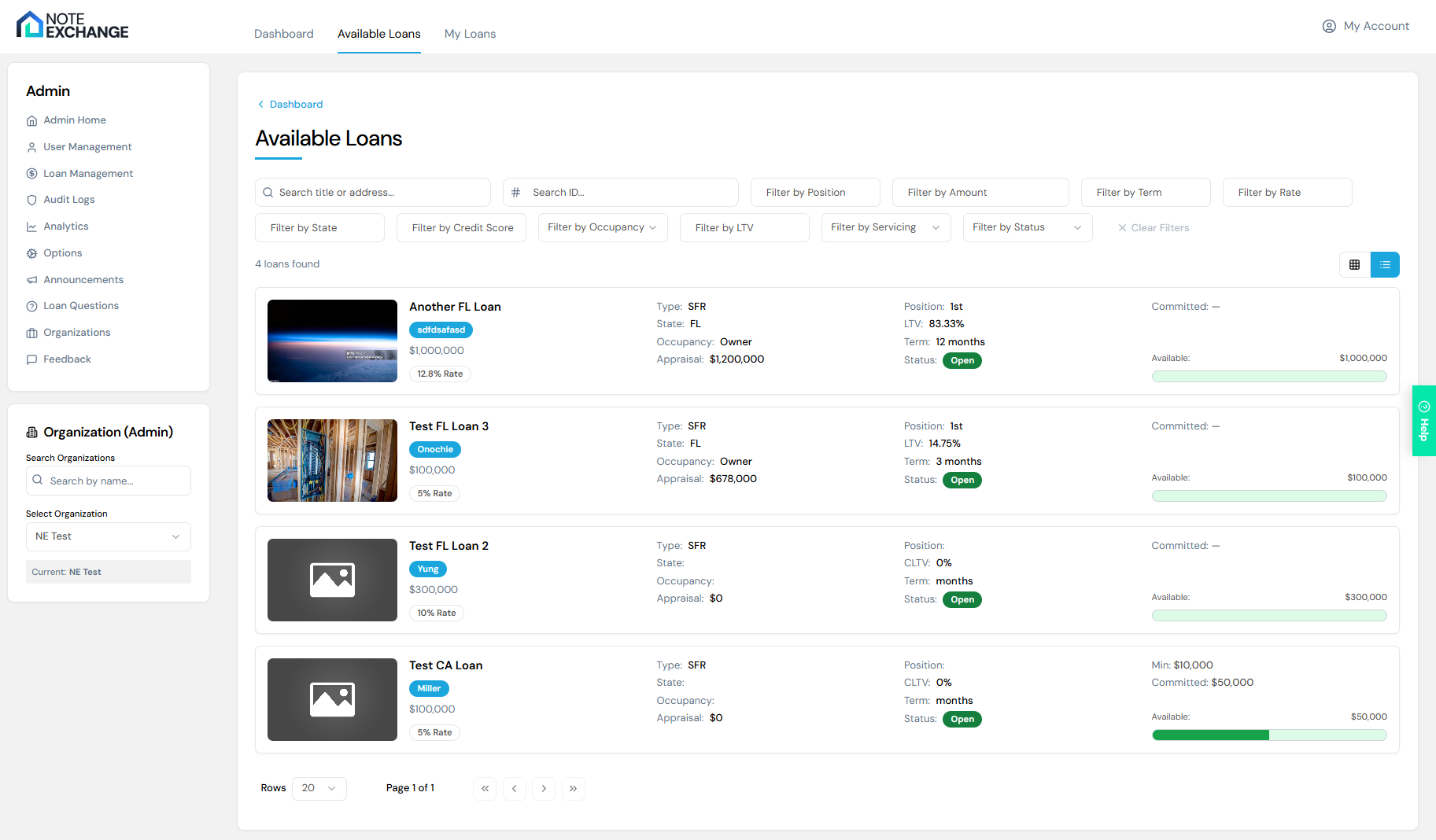Clear all active filters

click(x=1154, y=227)
